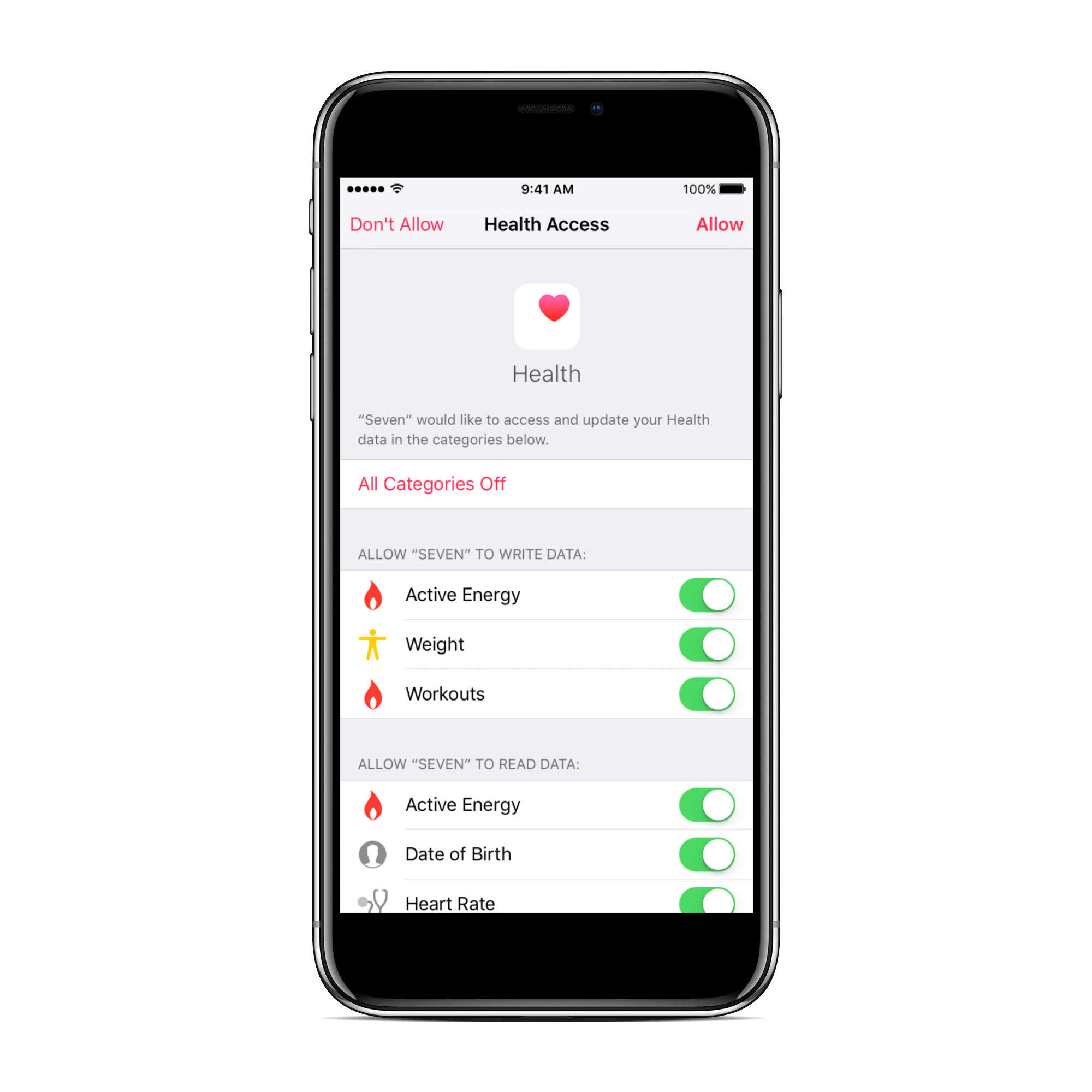Tap Health Access title in navigation bar
Image resolution: width=1092 pixels, height=1092 pixels.
click(546, 222)
